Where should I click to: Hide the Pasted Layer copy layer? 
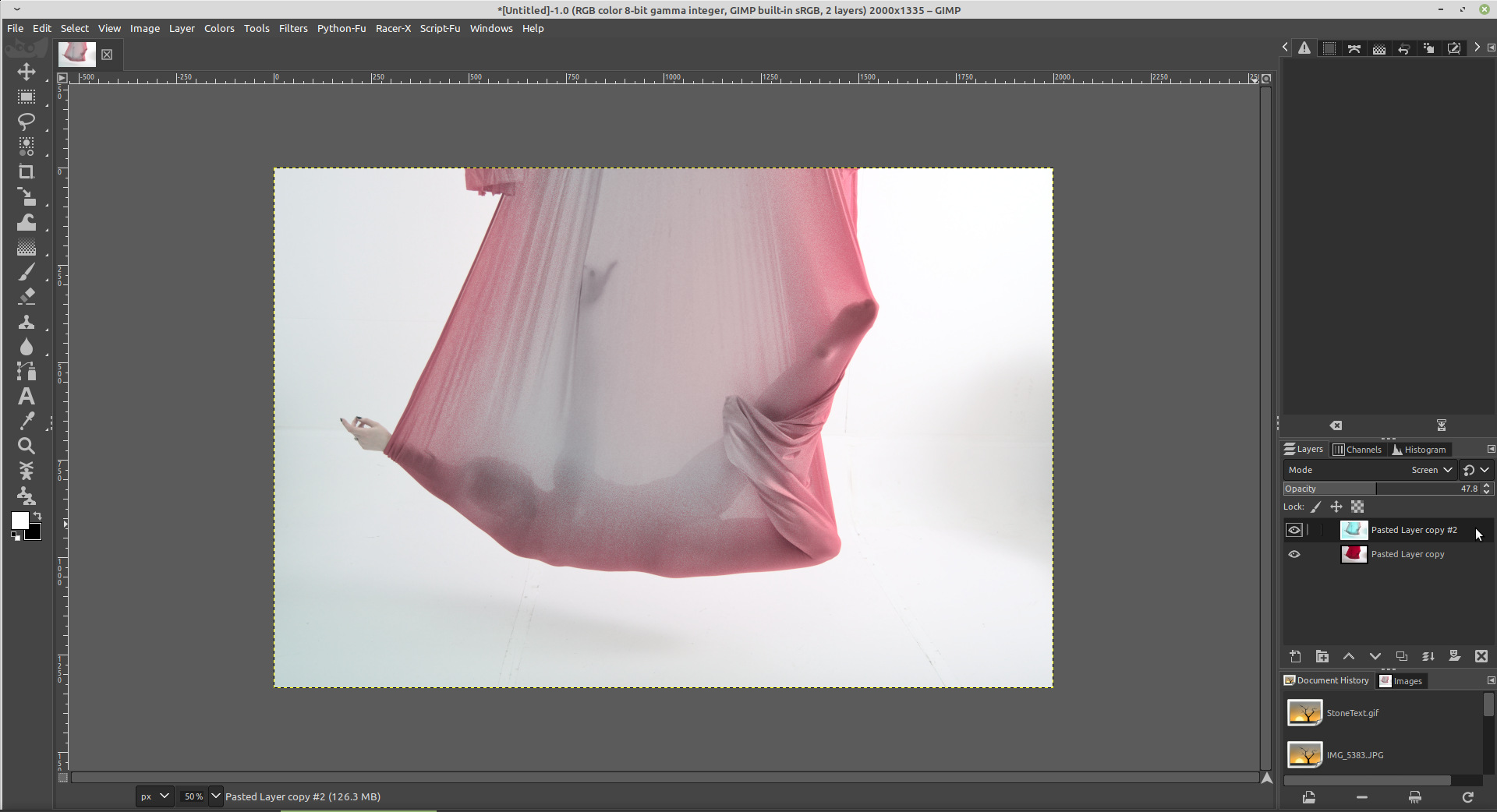(1294, 554)
